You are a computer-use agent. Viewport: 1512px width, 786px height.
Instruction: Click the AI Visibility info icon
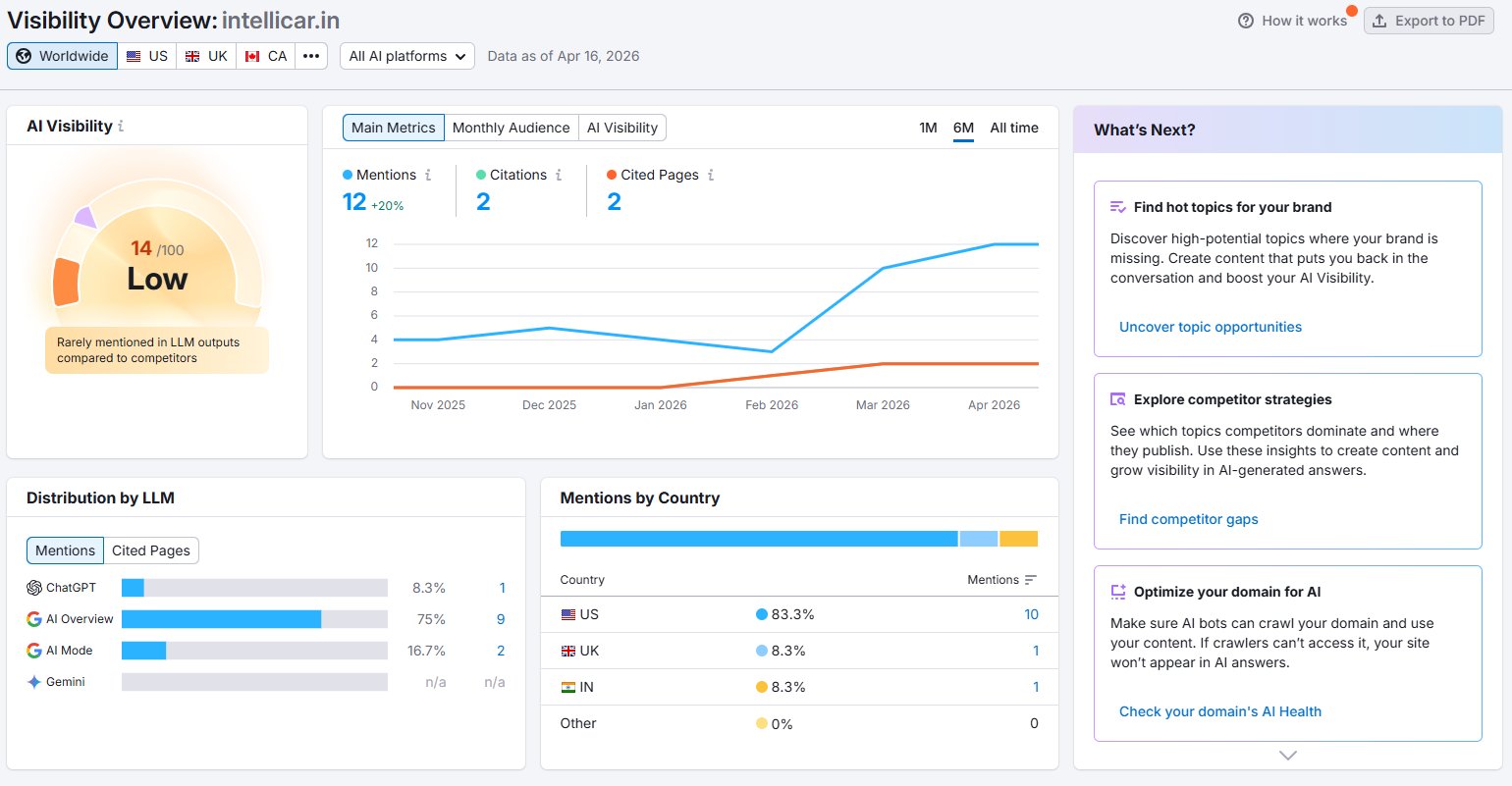coord(121,127)
